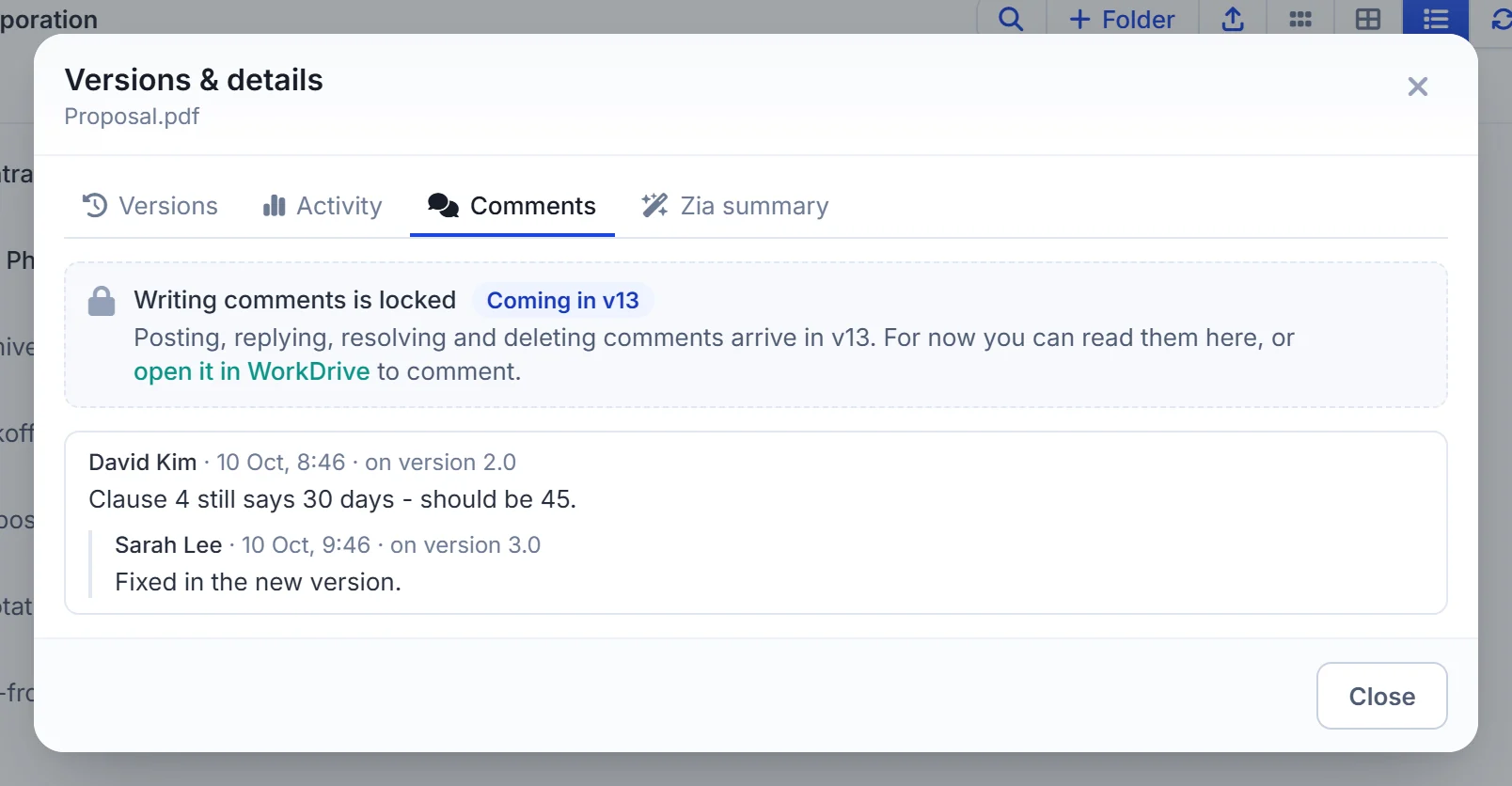Screen dimensions: 1512x786
Task: Click the 'Writing comments is locked' heading
Action: click(x=295, y=300)
